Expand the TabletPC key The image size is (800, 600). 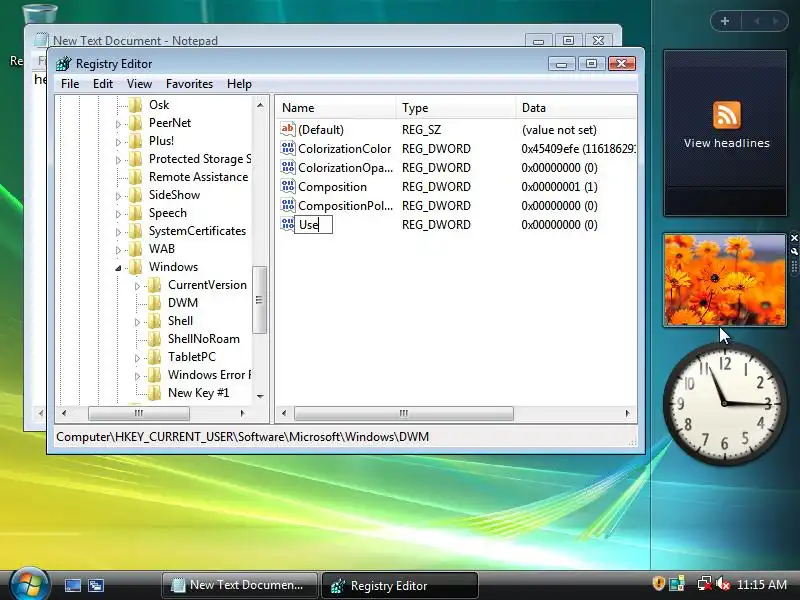[x=137, y=358]
